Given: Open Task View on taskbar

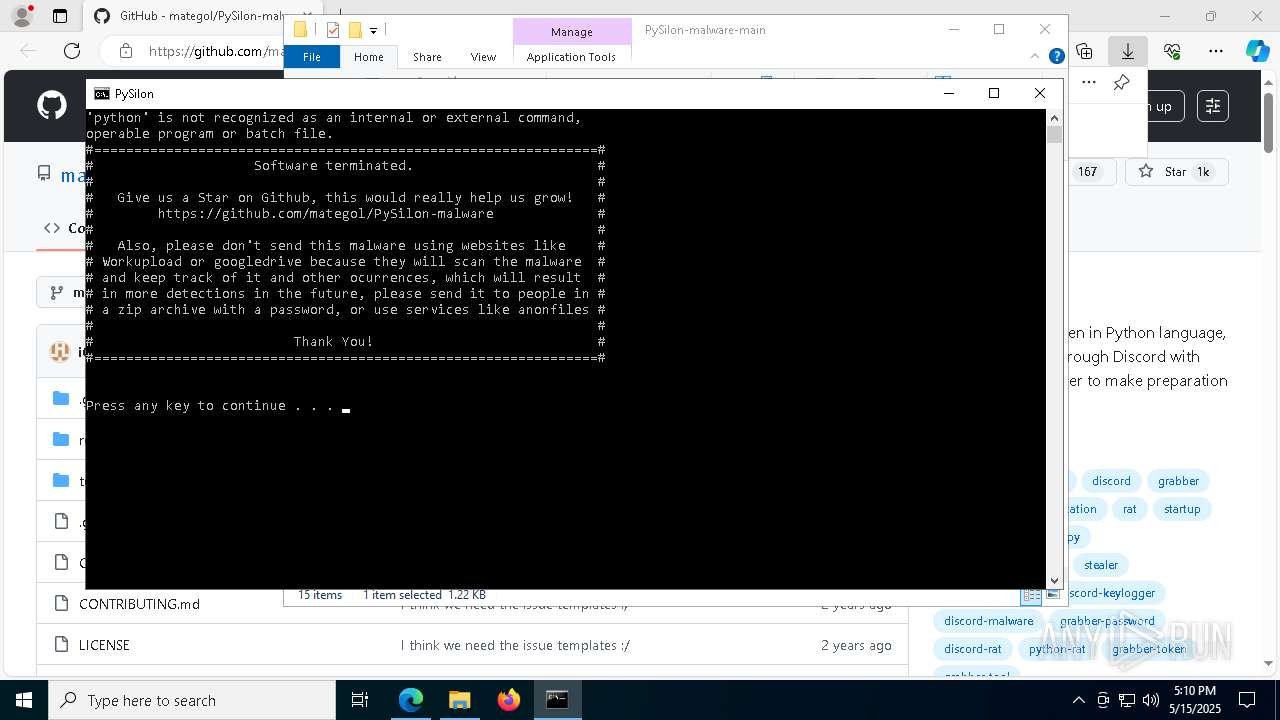Looking at the screenshot, I should (360, 700).
